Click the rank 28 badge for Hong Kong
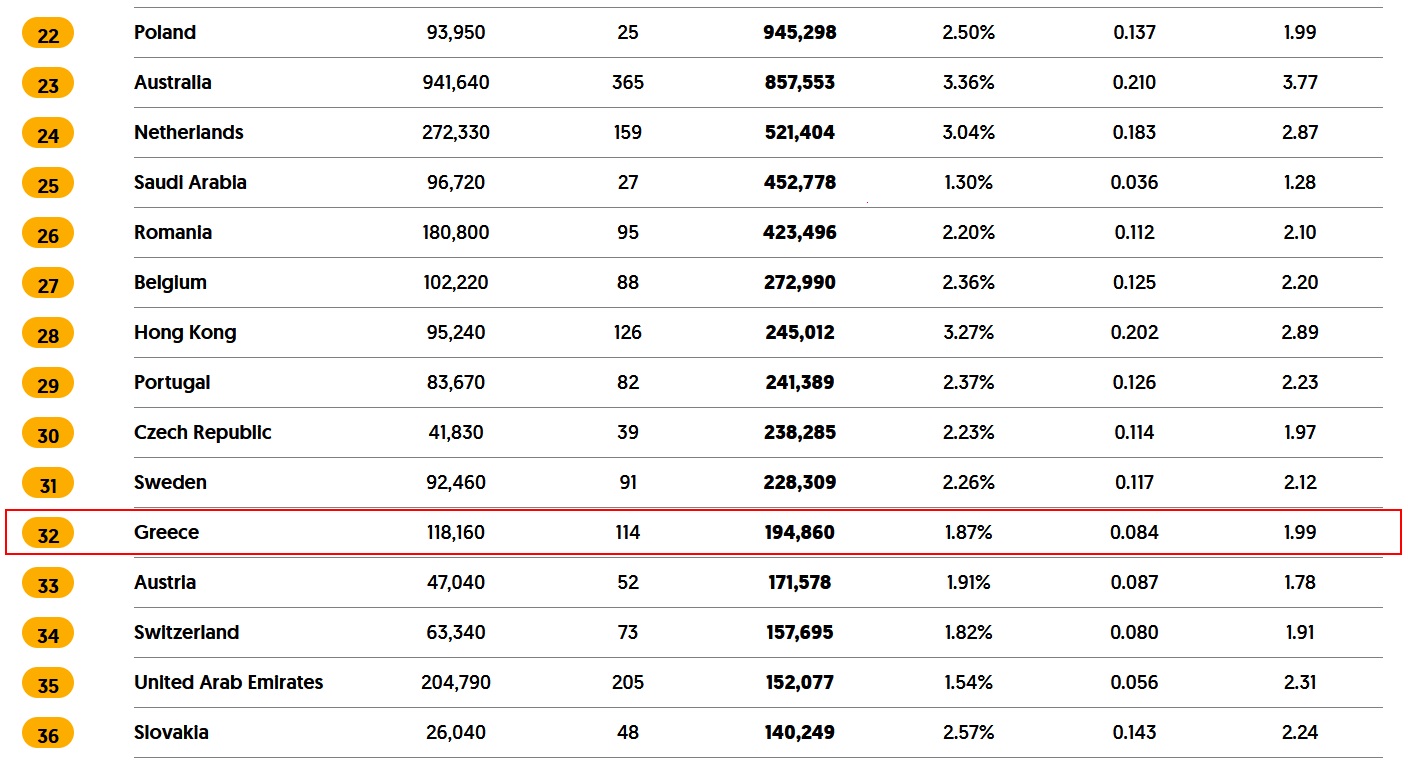This screenshot has height=766, width=1408. (x=48, y=334)
